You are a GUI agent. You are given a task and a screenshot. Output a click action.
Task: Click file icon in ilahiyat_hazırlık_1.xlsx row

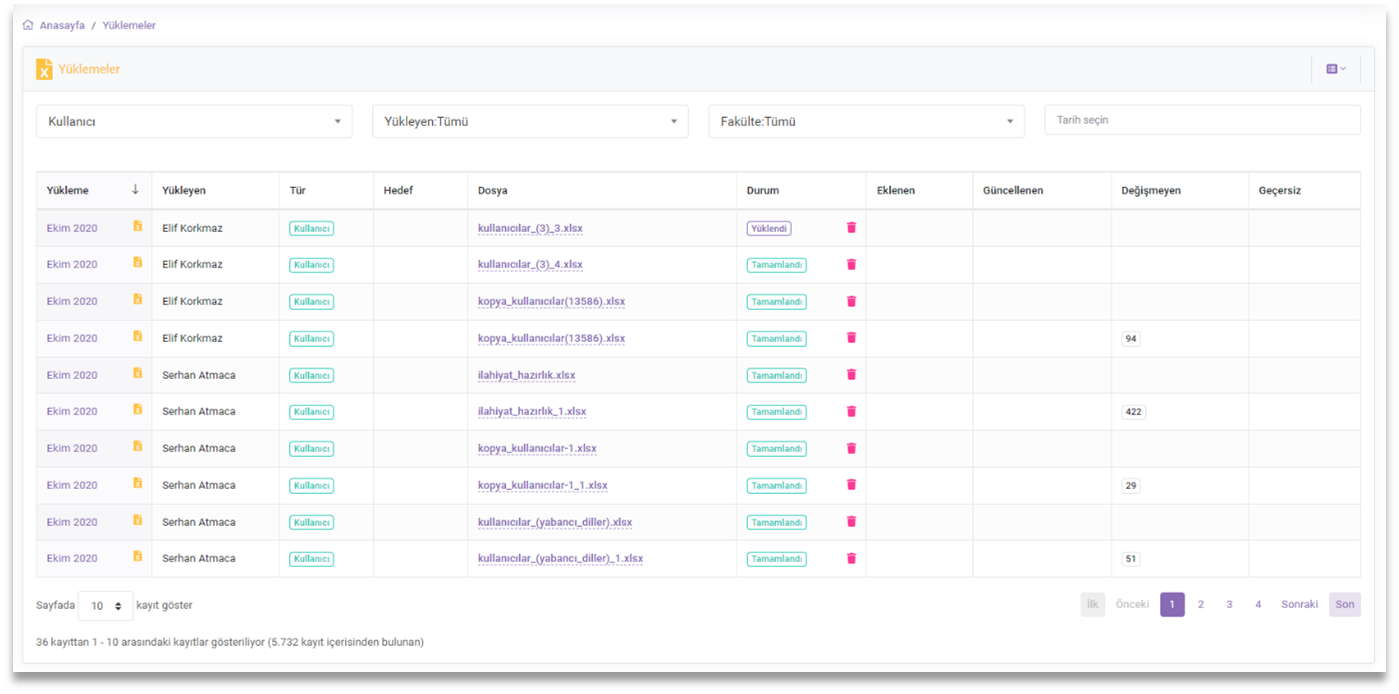pos(138,410)
